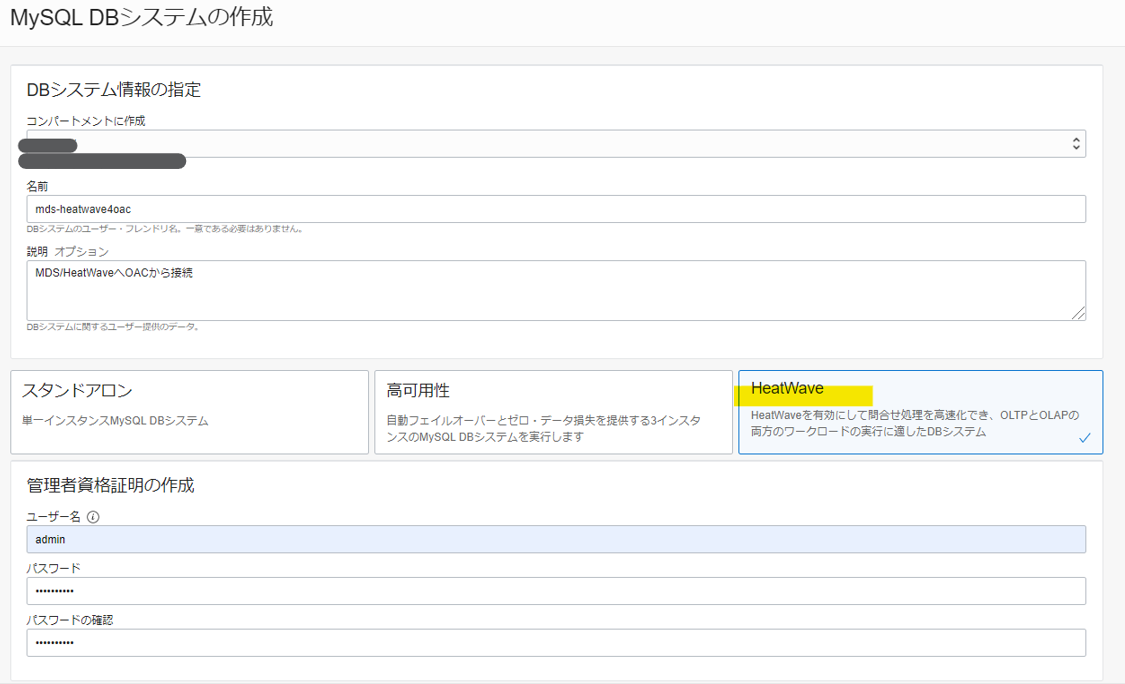Select the スタンドアロン standalone option card
Image resolution: width=1125 pixels, height=684 pixels.
(189, 412)
